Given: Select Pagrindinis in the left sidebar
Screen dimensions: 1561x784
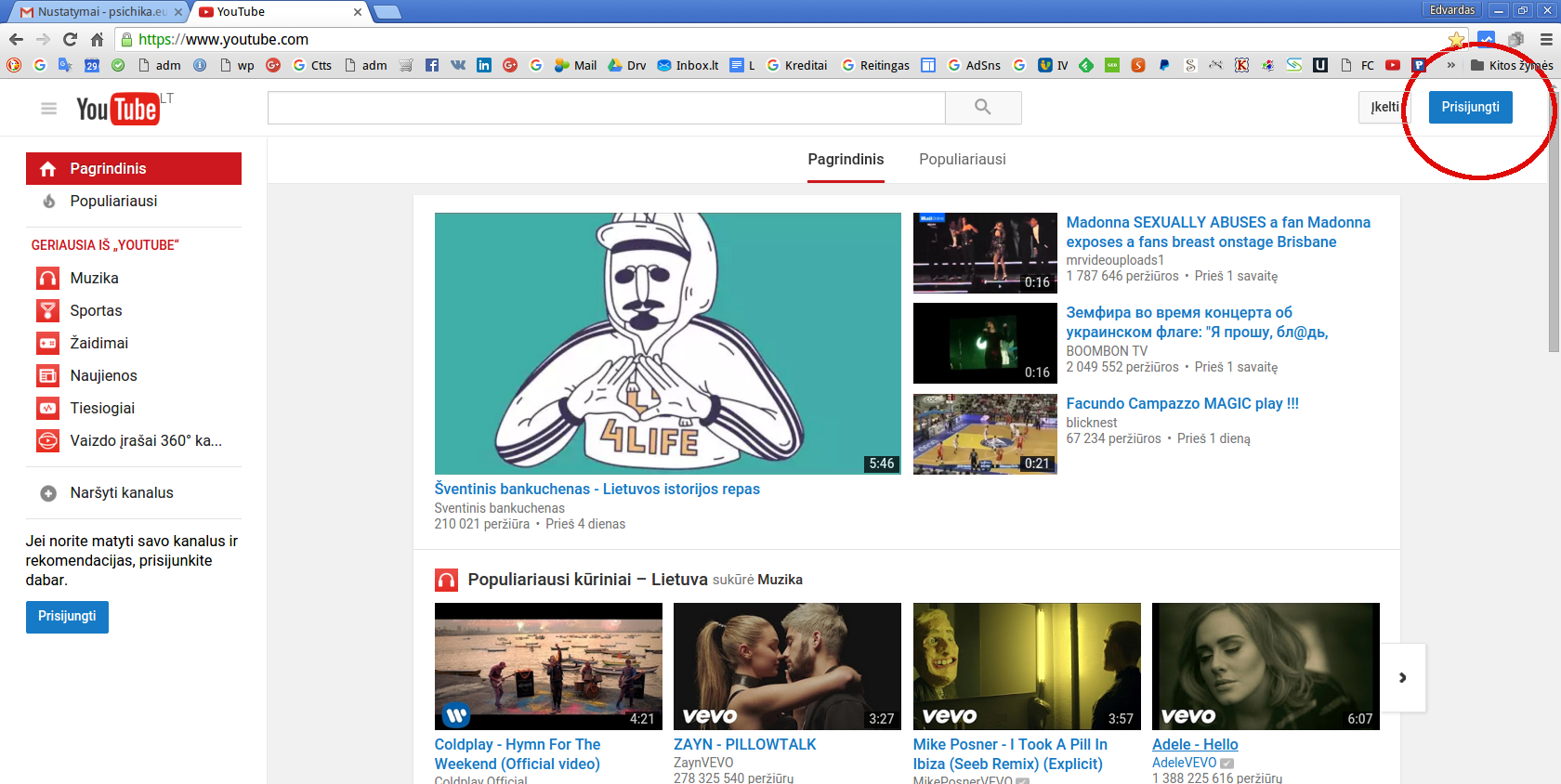Looking at the screenshot, I should [134, 168].
